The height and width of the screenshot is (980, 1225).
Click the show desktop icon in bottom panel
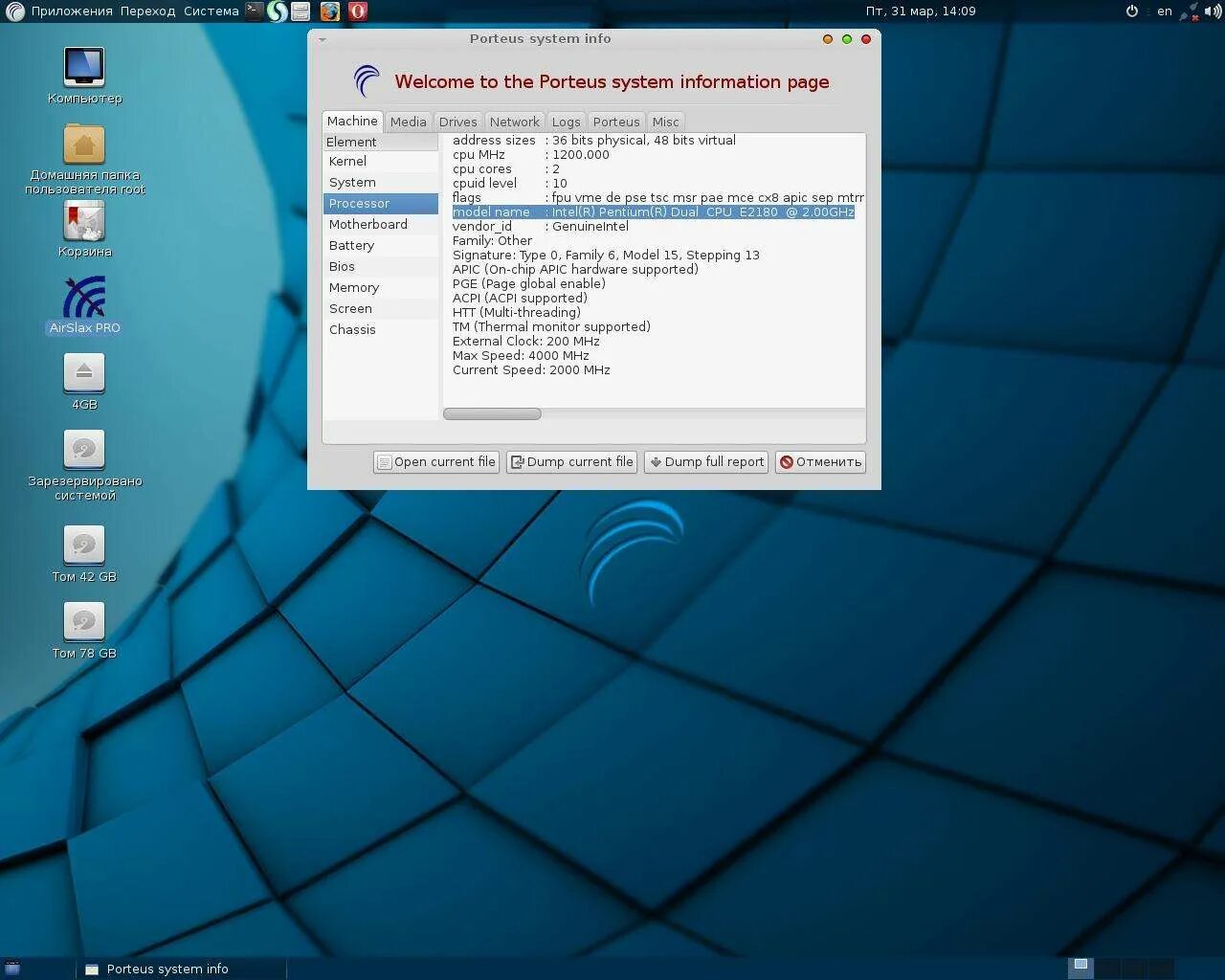tap(12, 969)
